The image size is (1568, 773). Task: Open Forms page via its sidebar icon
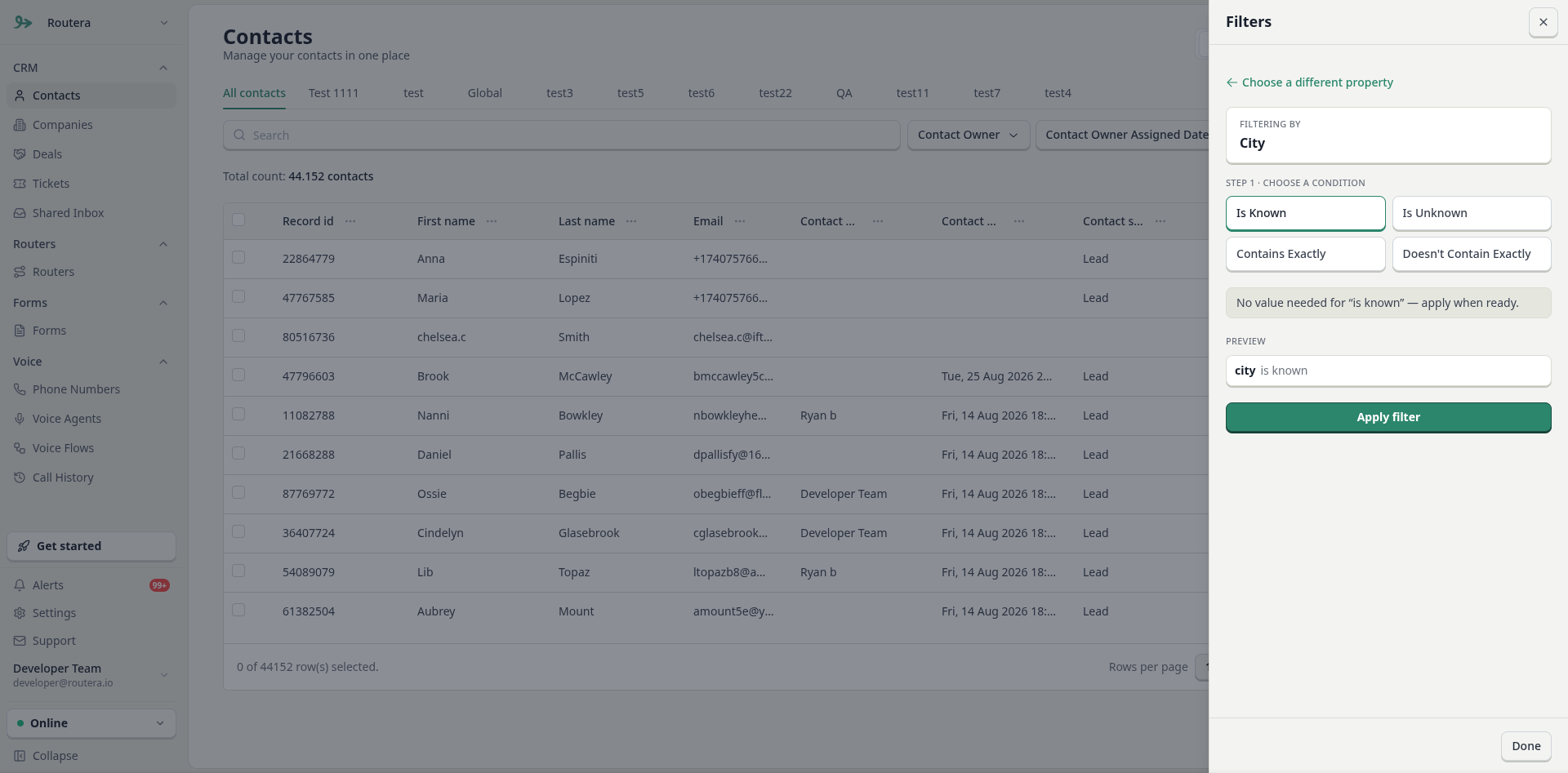(x=20, y=331)
